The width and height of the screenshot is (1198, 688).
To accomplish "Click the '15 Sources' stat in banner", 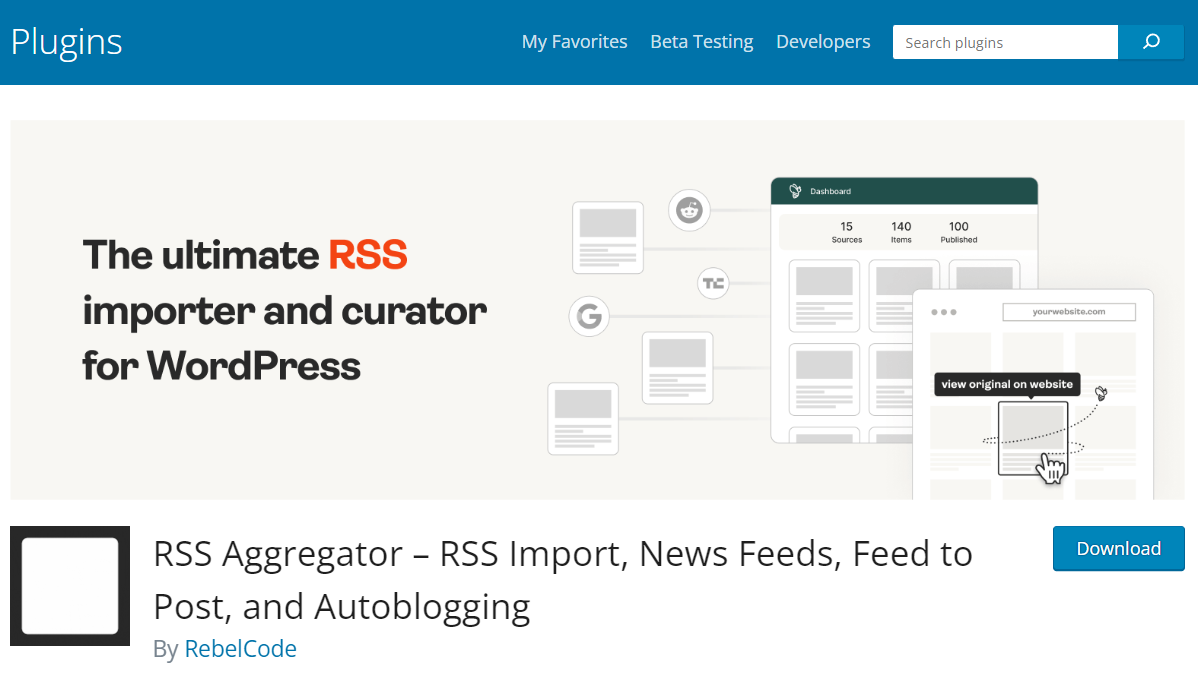I will point(847,232).
